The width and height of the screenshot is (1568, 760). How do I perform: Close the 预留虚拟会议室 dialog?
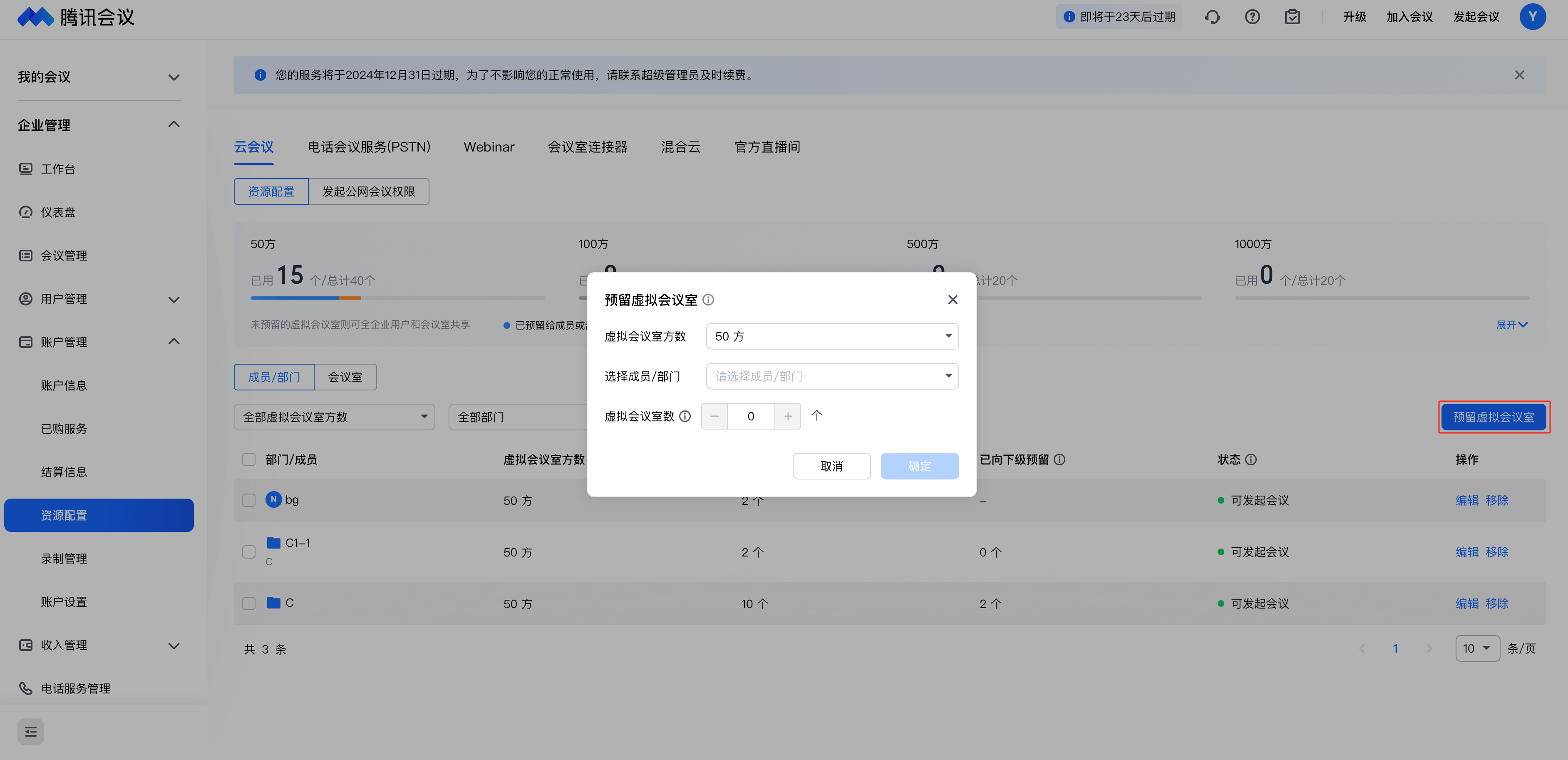[x=953, y=300]
